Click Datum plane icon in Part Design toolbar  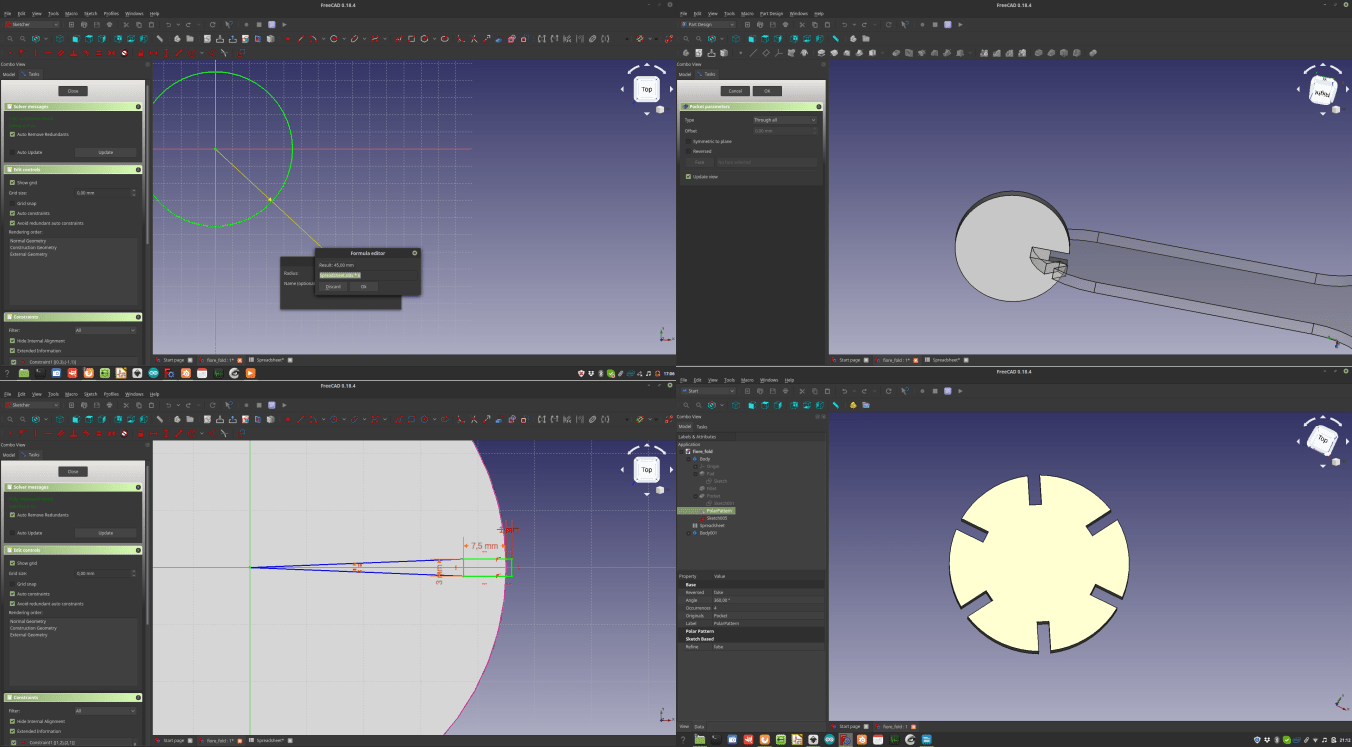pos(766,53)
